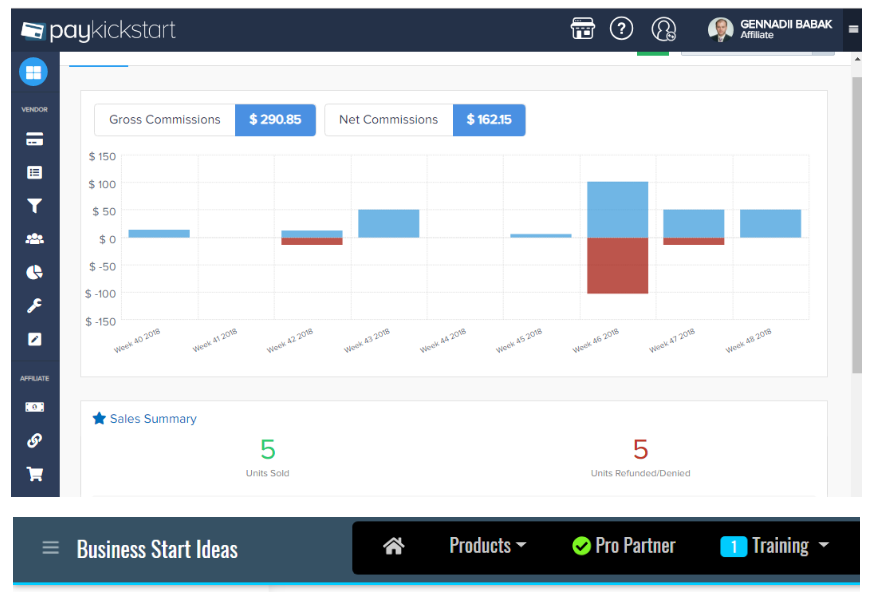Screen dimensions: 871x592
Task: Click the home icon in black navbar
Action: point(394,546)
